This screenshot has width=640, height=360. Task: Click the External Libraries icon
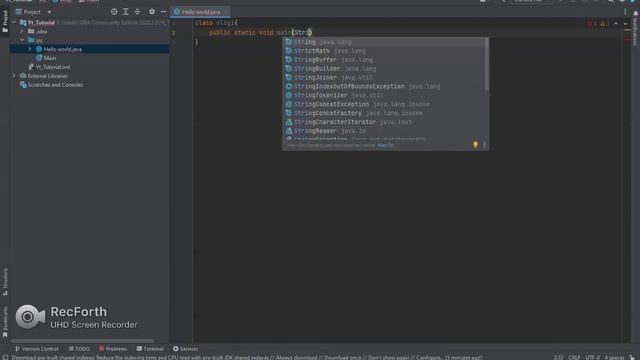click(x=23, y=76)
